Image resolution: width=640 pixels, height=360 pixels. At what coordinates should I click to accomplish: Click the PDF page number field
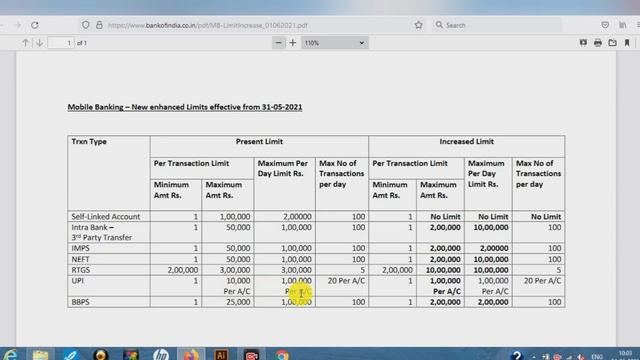click(61, 43)
